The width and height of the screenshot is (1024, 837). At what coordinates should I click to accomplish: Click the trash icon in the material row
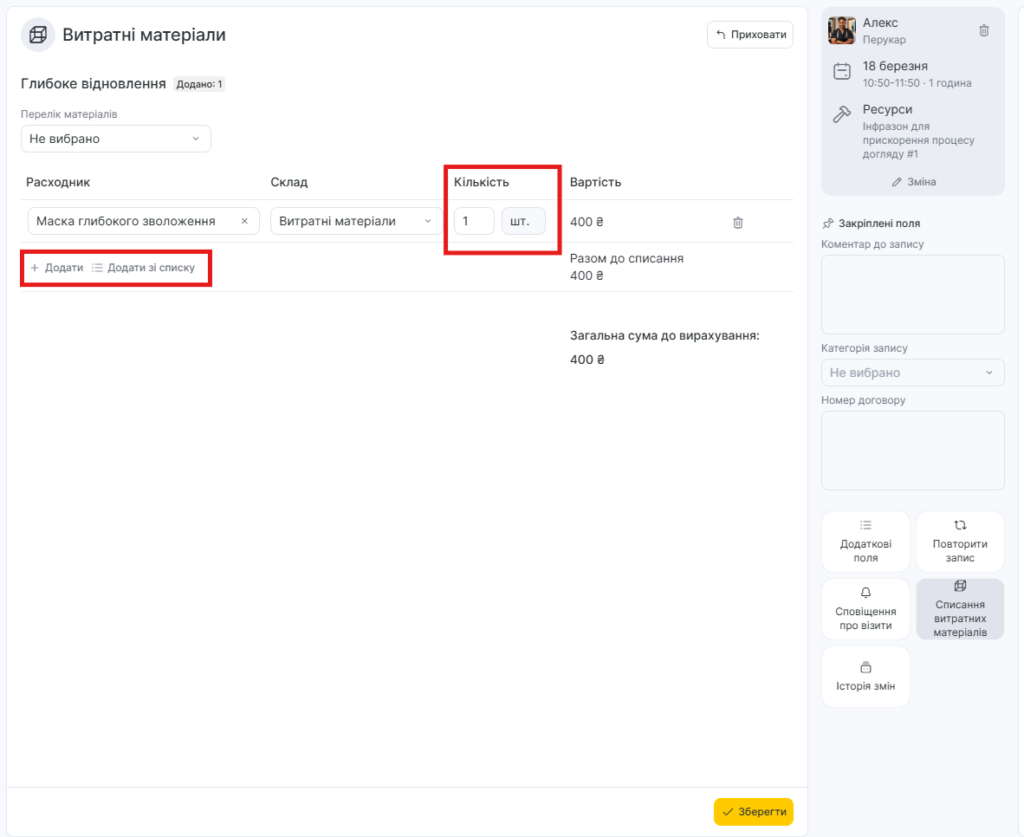click(x=737, y=223)
